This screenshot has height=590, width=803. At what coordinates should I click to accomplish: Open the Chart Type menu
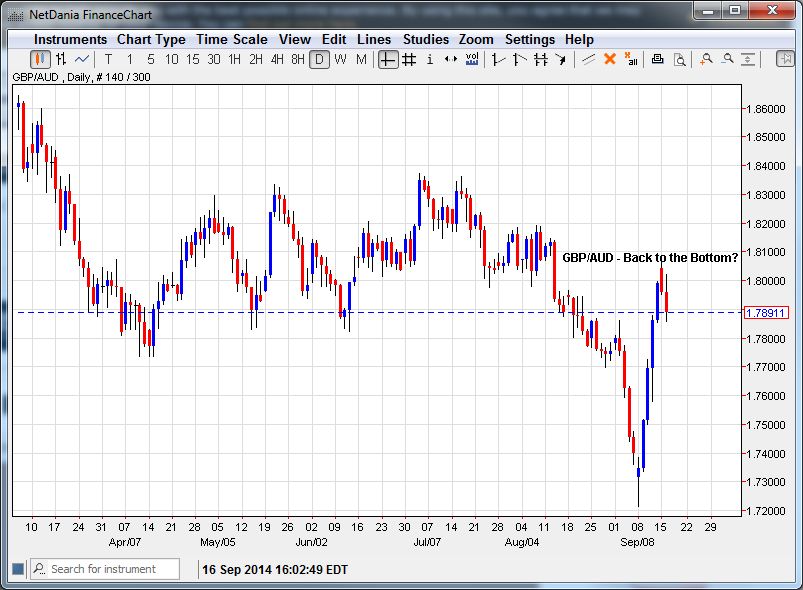[151, 39]
